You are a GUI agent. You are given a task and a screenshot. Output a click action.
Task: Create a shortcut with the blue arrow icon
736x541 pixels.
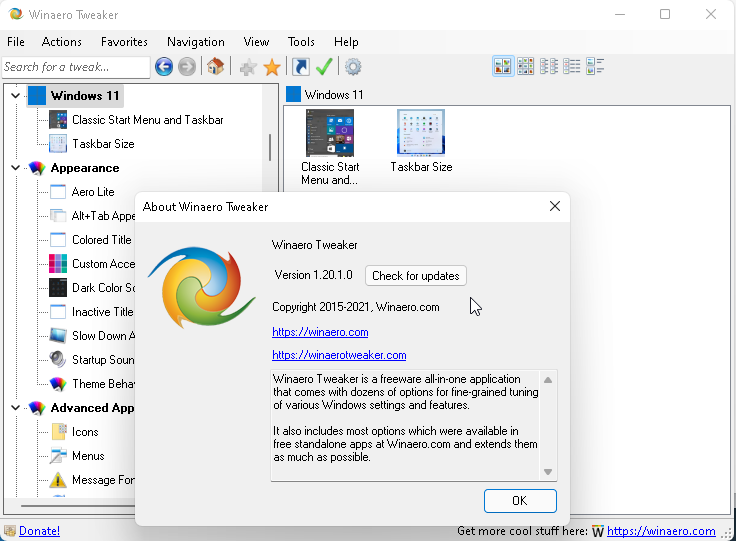tap(301, 67)
